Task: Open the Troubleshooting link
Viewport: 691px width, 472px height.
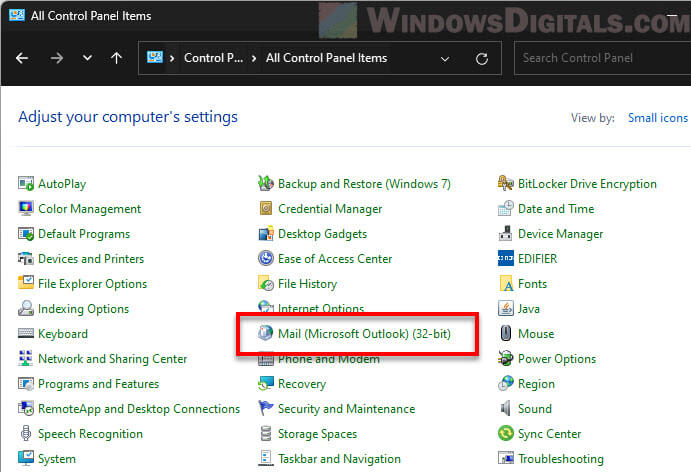Action: point(560,459)
